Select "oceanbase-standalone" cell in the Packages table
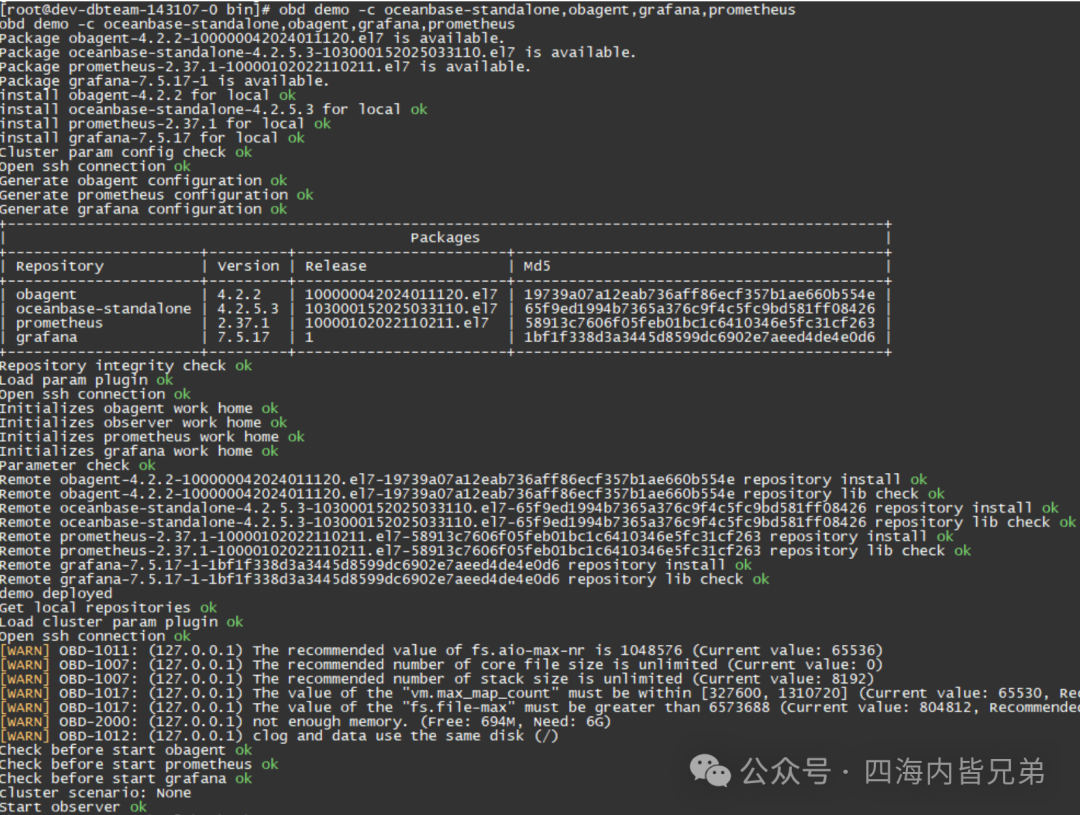The image size is (1080, 815). tap(103, 309)
